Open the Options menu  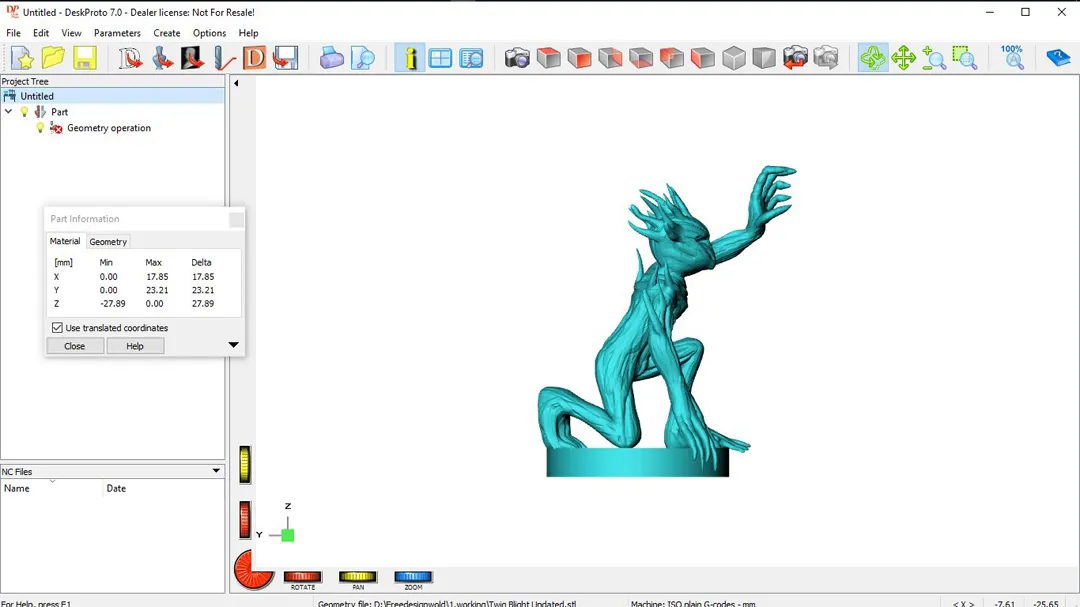(209, 33)
